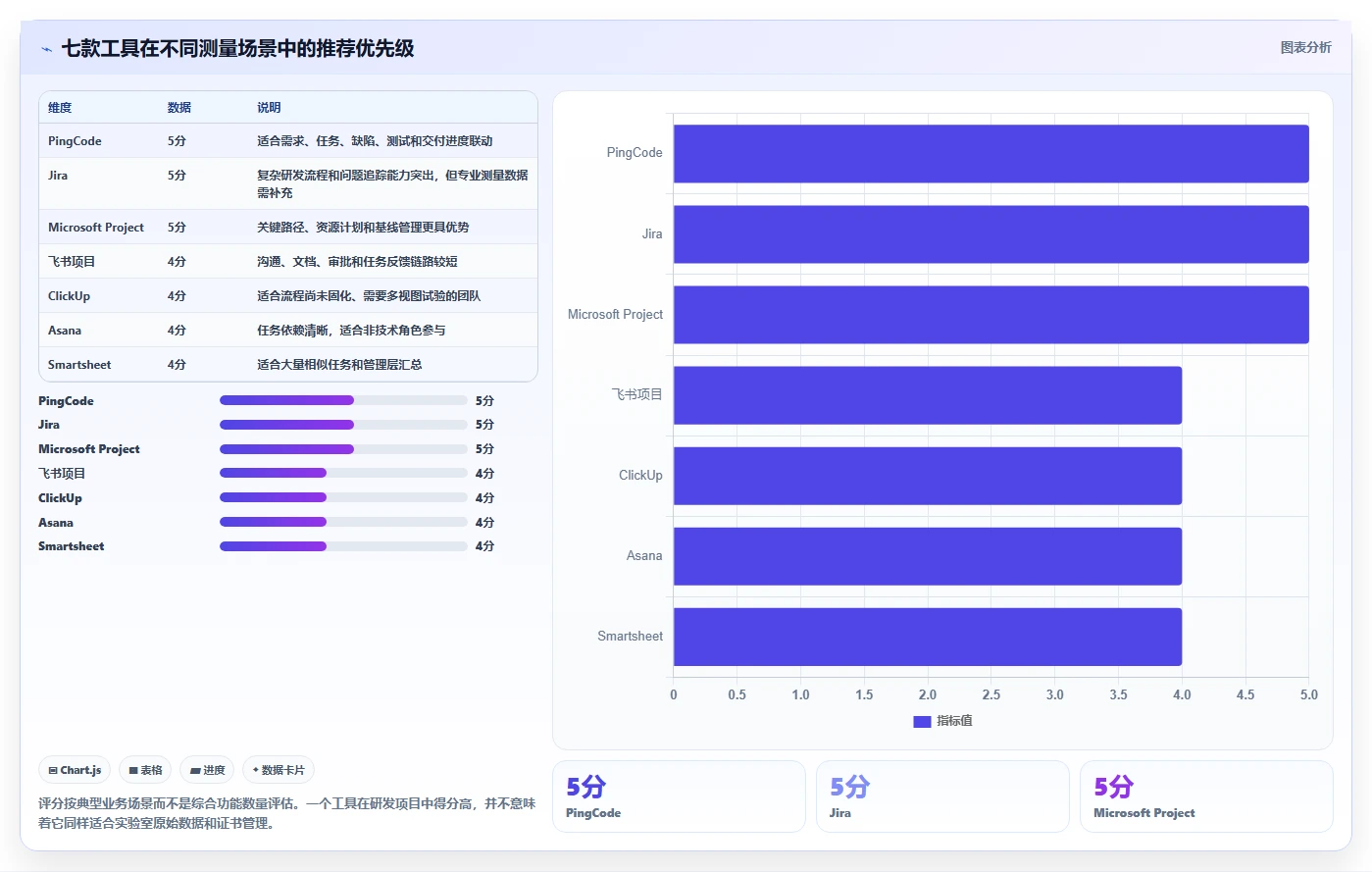Click description 适合大量相似任务和管理层汇总
This screenshot has width=1372, height=872.
coord(339,365)
